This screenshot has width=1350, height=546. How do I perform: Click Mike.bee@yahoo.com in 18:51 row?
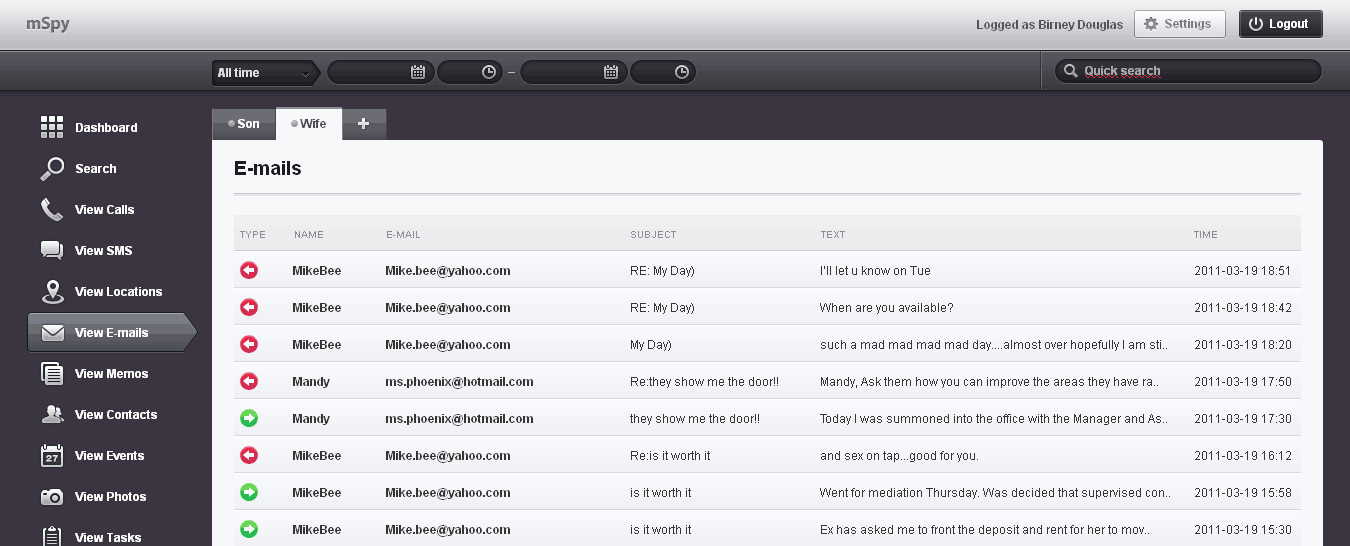(x=448, y=271)
